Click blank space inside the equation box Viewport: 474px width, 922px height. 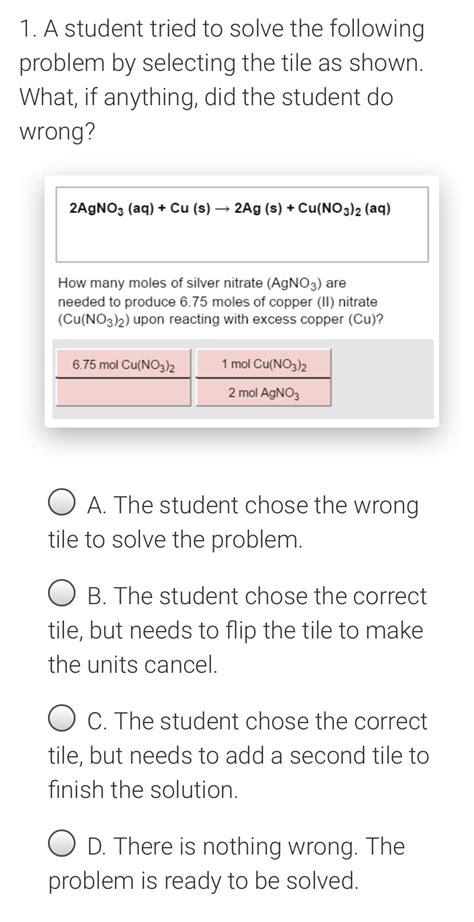pyautogui.click(x=242, y=241)
